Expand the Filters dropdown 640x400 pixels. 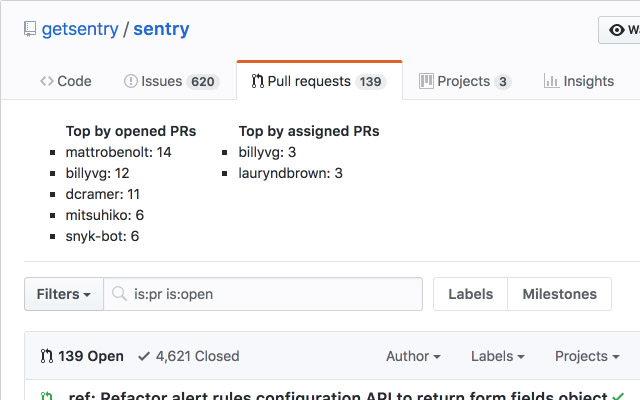[x=64, y=294]
